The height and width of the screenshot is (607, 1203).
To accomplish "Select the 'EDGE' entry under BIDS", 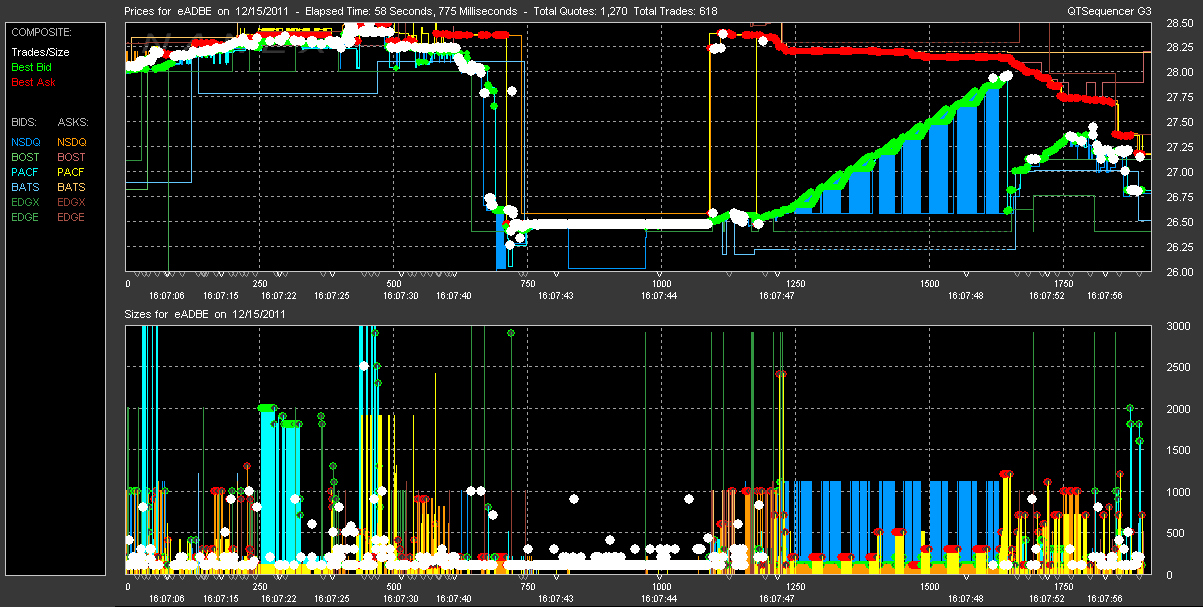I will click(26, 217).
